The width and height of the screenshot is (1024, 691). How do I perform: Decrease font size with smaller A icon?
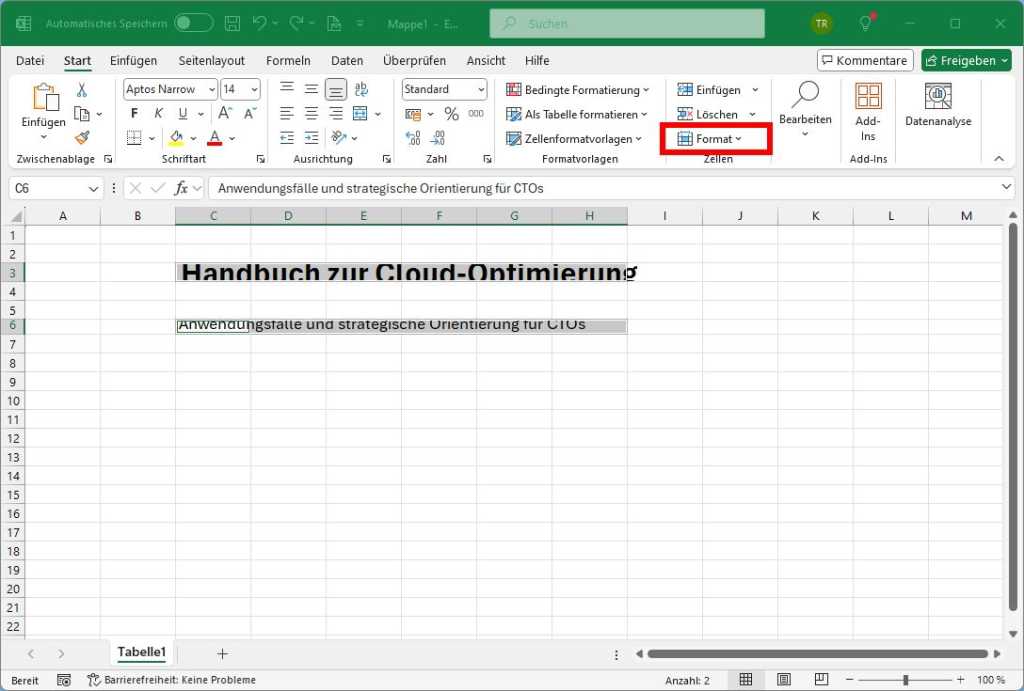(x=250, y=114)
